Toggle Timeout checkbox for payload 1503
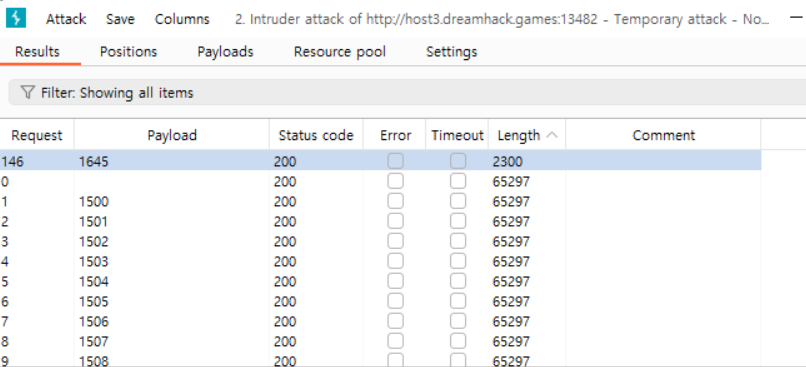The image size is (806, 367). pos(457,262)
